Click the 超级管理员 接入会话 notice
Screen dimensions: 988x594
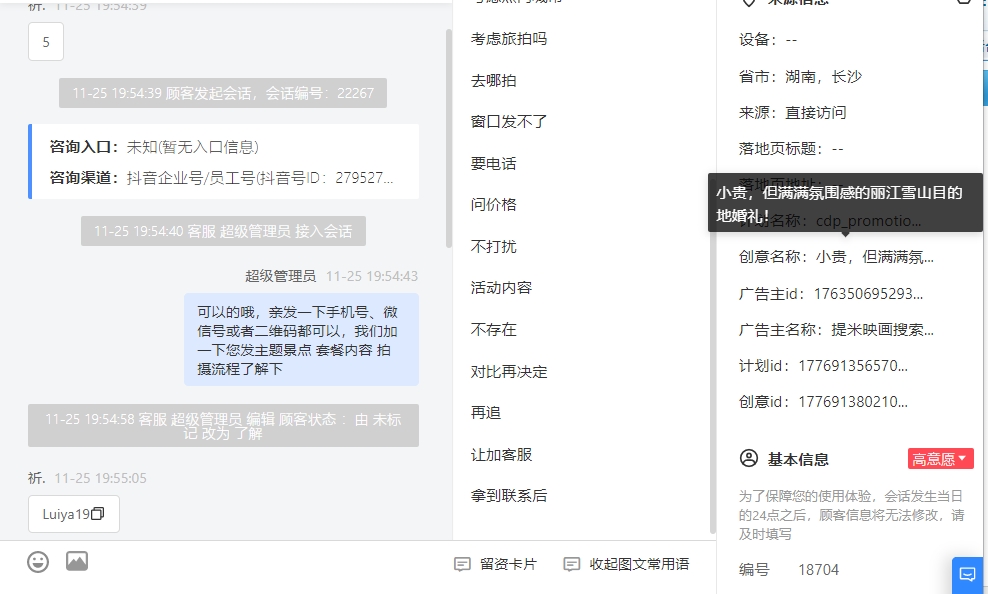[x=223, y=231]
